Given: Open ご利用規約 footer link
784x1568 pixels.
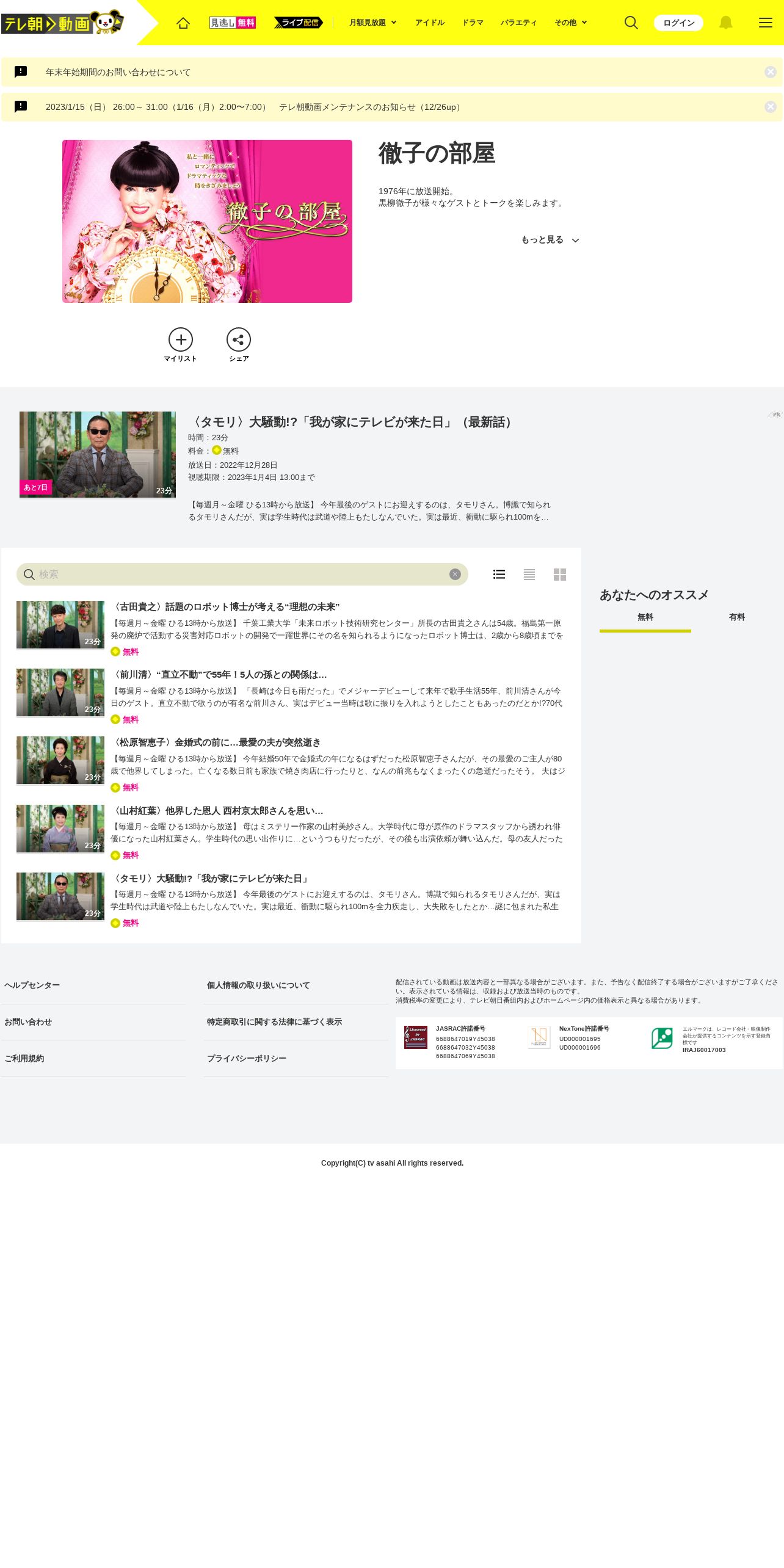Looking at the screenshot, I should click(x=24, y=1059).
